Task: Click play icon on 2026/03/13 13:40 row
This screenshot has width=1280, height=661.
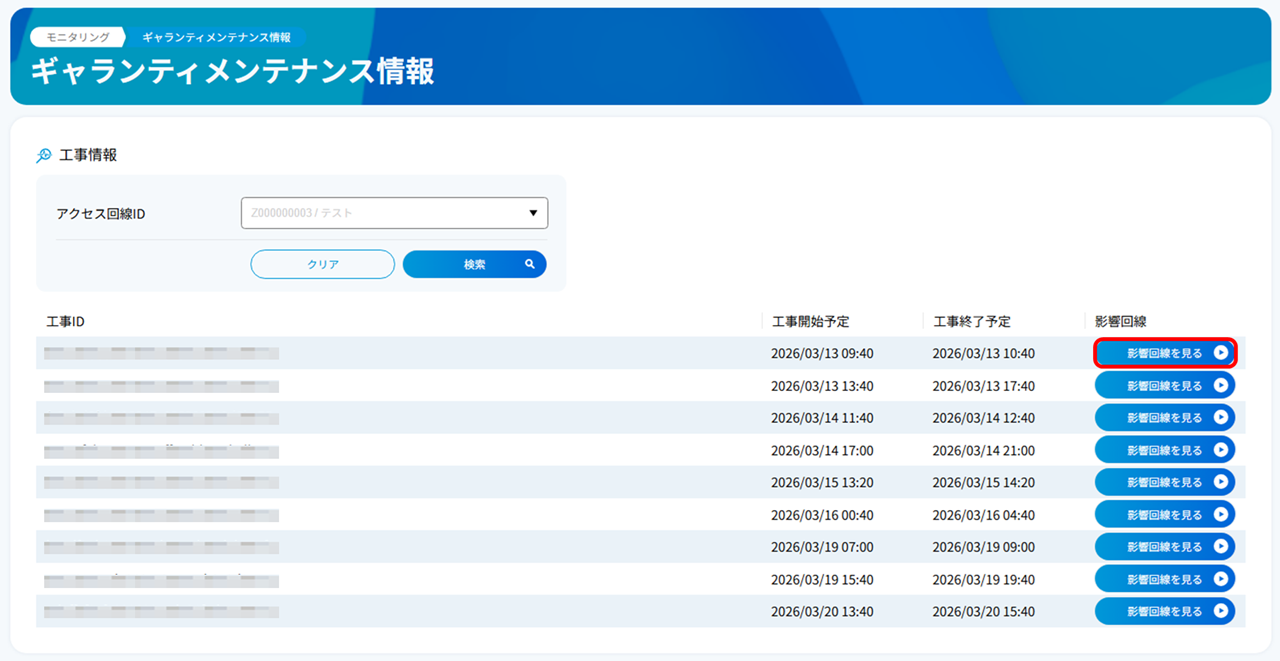Action: coord(1220,386)
